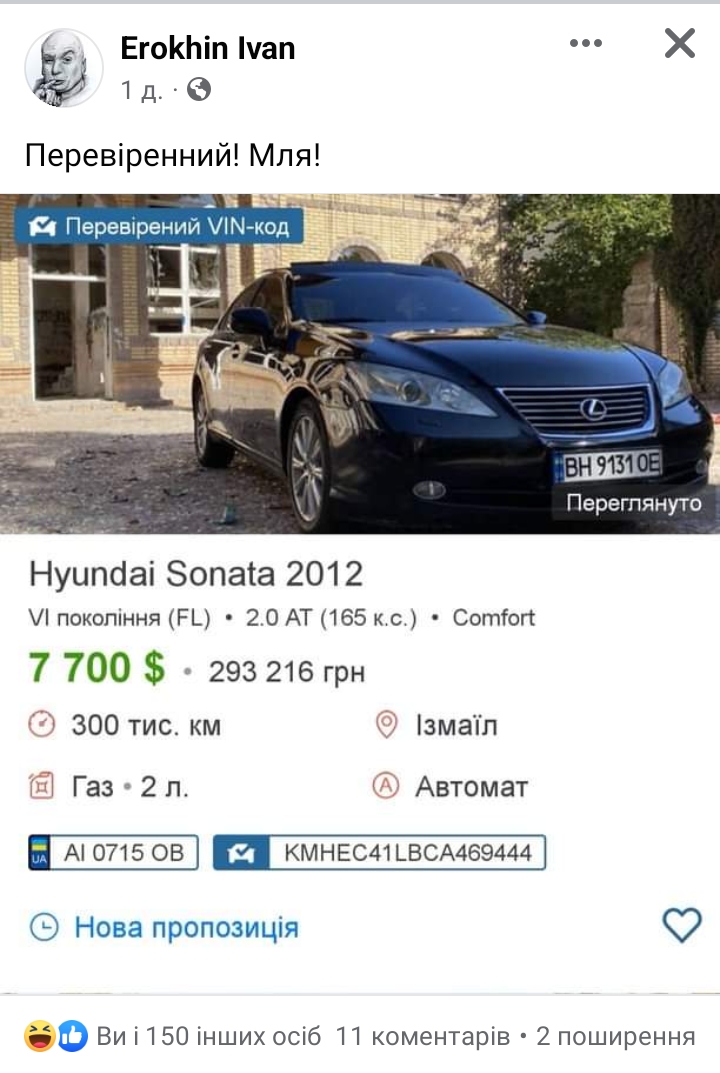Screen dimensions: 720x1073
Task: Select the AI 0715 OB license plate badge
Action: (x=114, y=852)
